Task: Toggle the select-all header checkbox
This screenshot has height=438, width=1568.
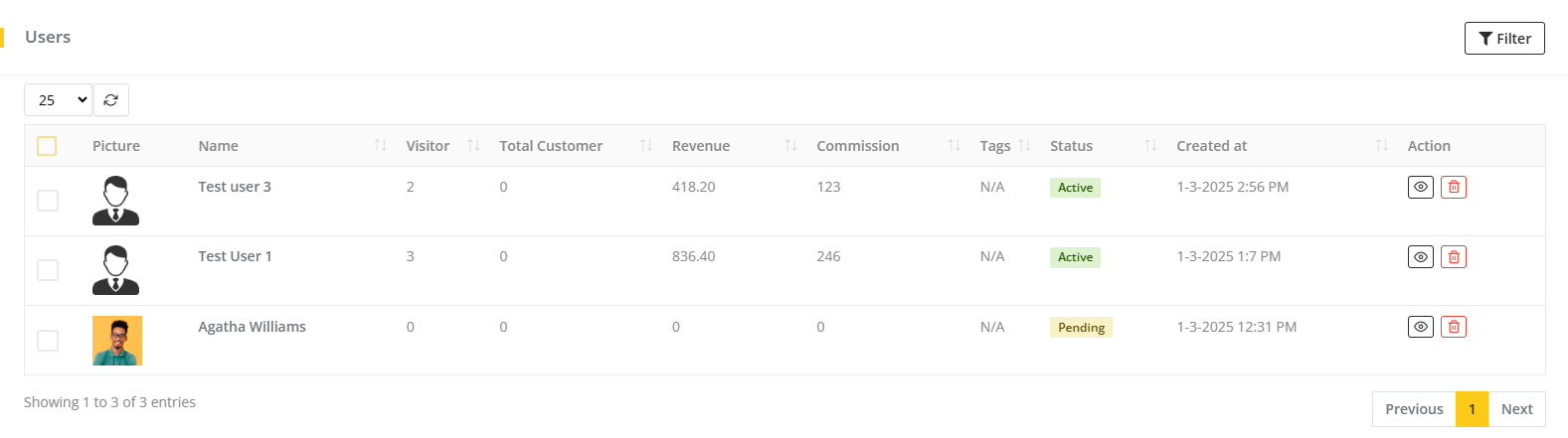Action: pyautogui.click(x=47, y=146)
